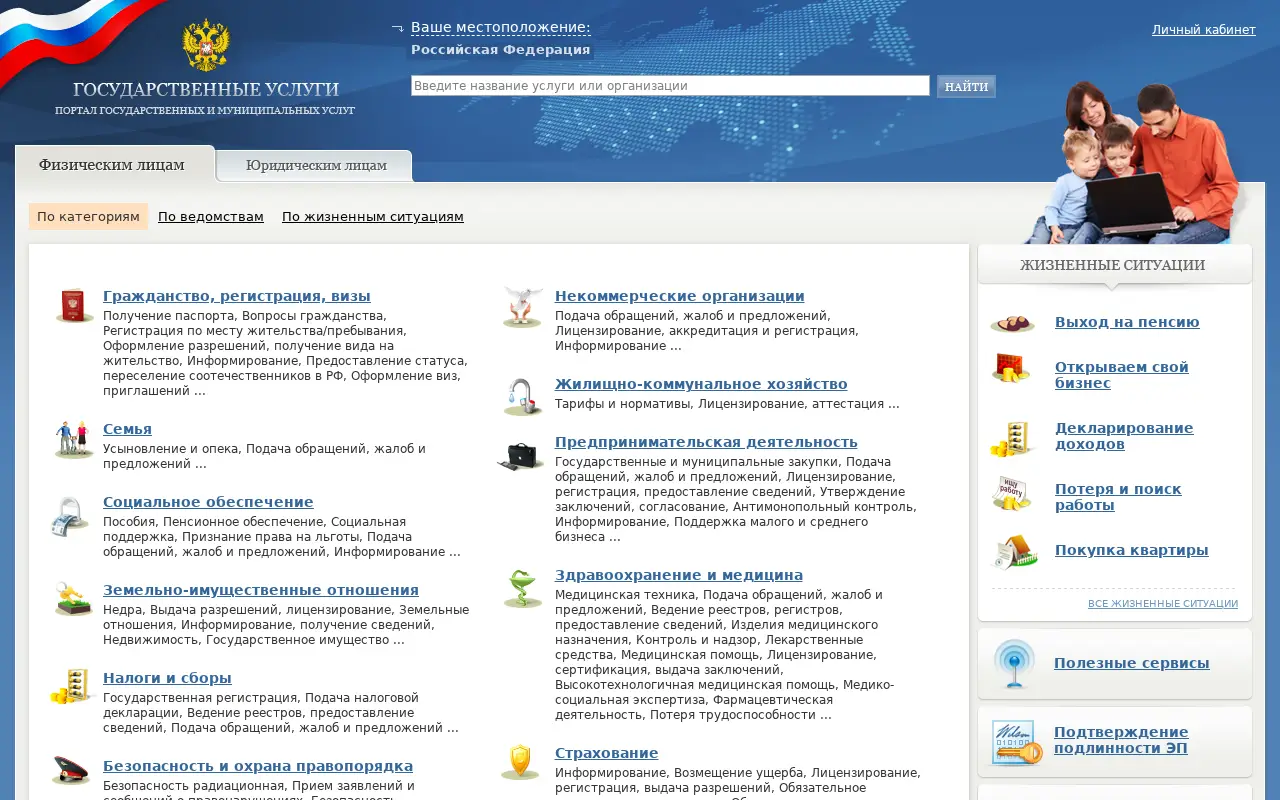This screenshot has width=1280, height=800.
Task: Click the icon beside Земельно-имущественные отношения
Action: [73, 599]
